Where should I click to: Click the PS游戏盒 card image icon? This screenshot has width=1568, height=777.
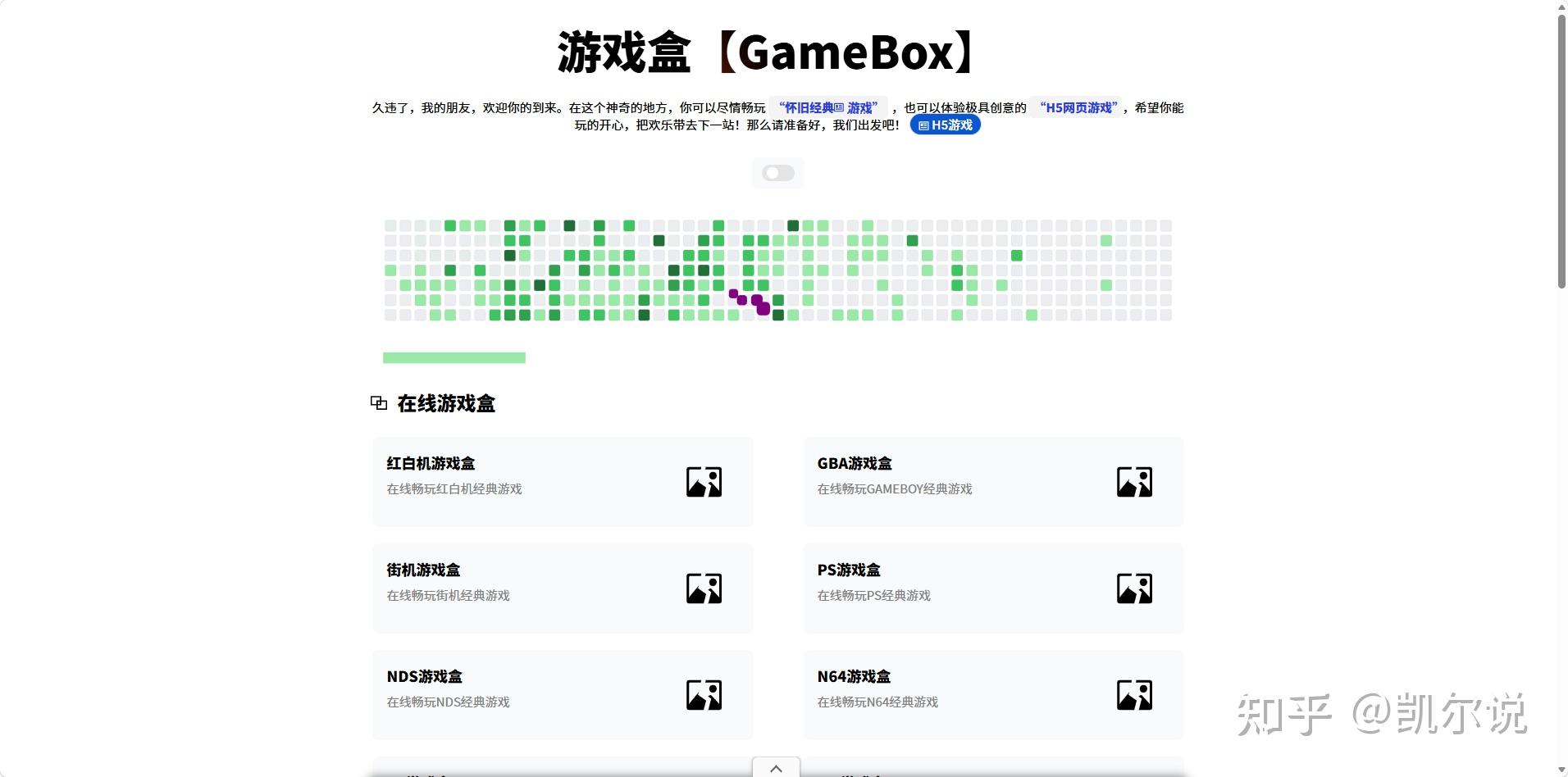(x=1134, y=588)
